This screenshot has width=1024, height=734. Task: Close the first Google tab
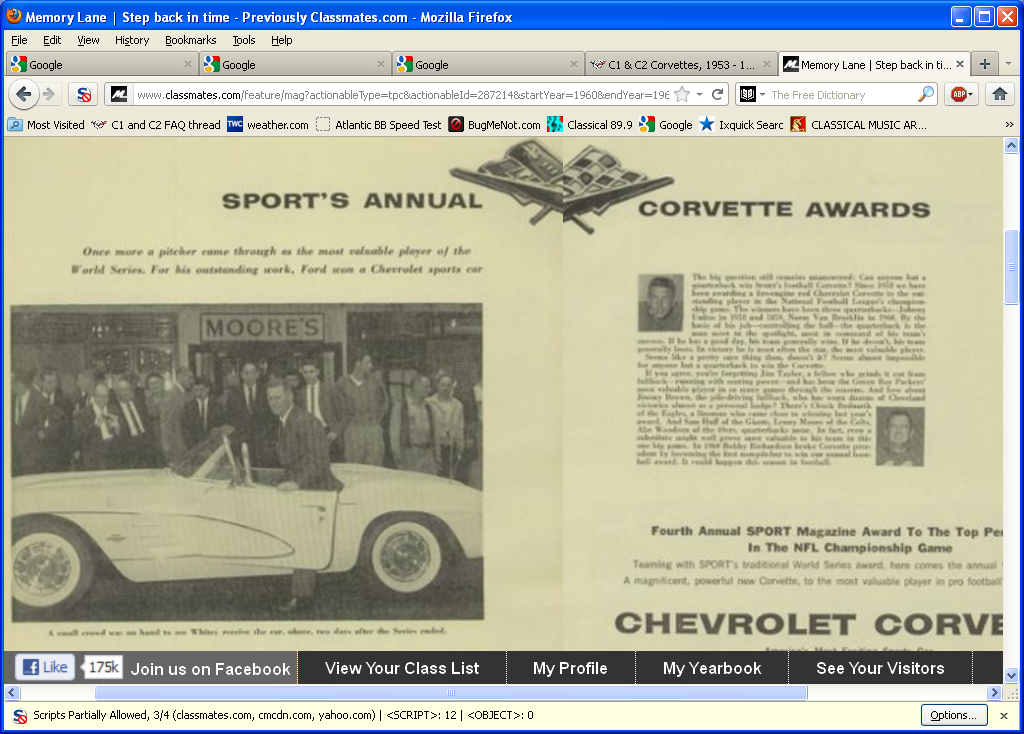[x=187, y=64]
